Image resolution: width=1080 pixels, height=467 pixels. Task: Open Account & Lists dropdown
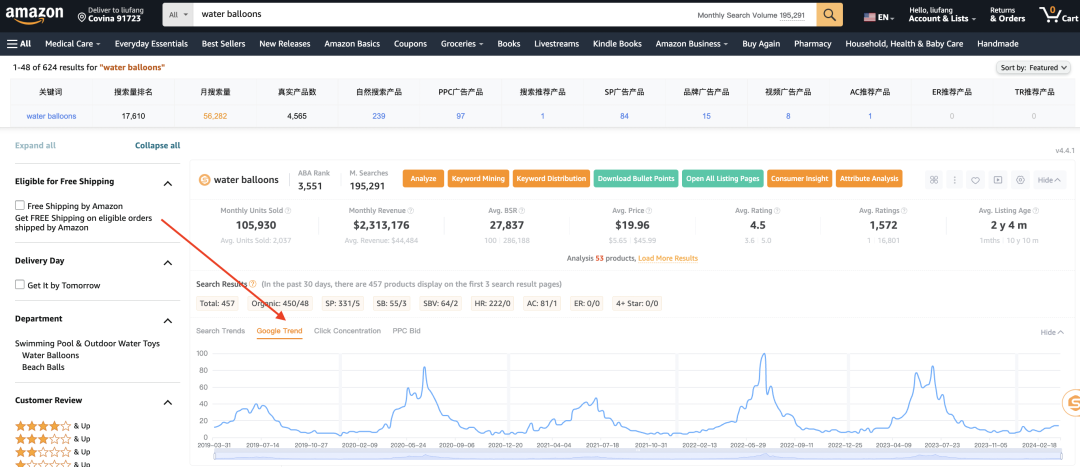pyautogui.click(x=942, y=14)
